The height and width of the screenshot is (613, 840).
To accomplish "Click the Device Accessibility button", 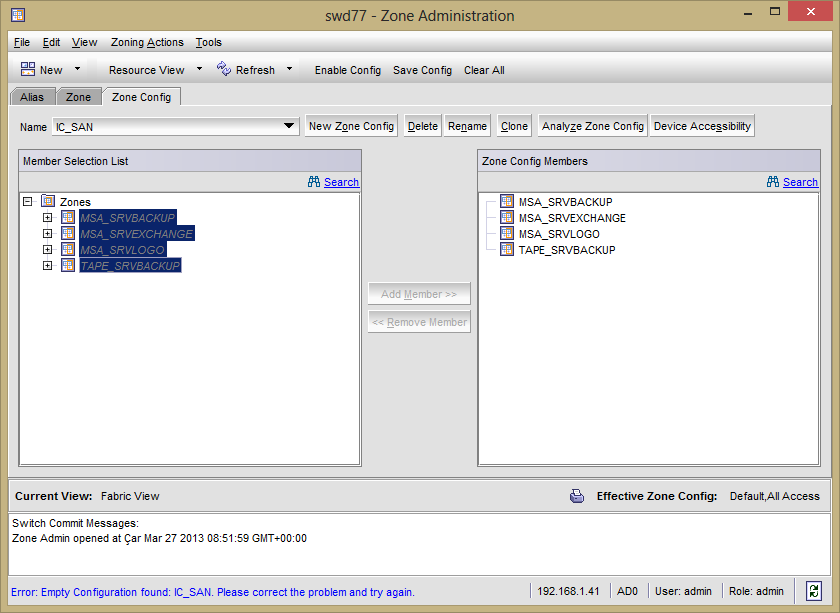I will tap(702, 126).
